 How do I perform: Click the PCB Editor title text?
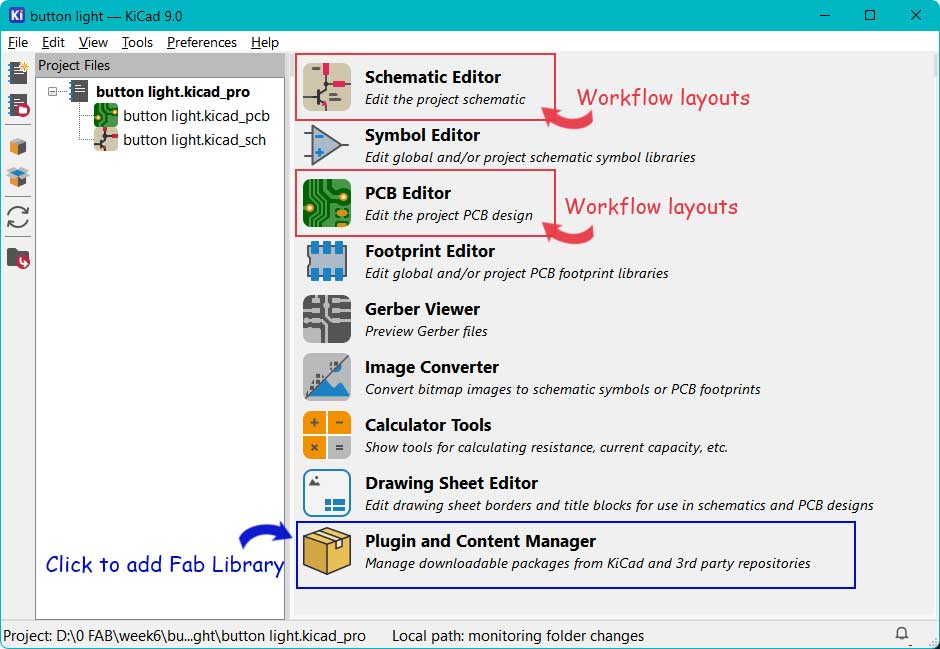tap(408, 193)
